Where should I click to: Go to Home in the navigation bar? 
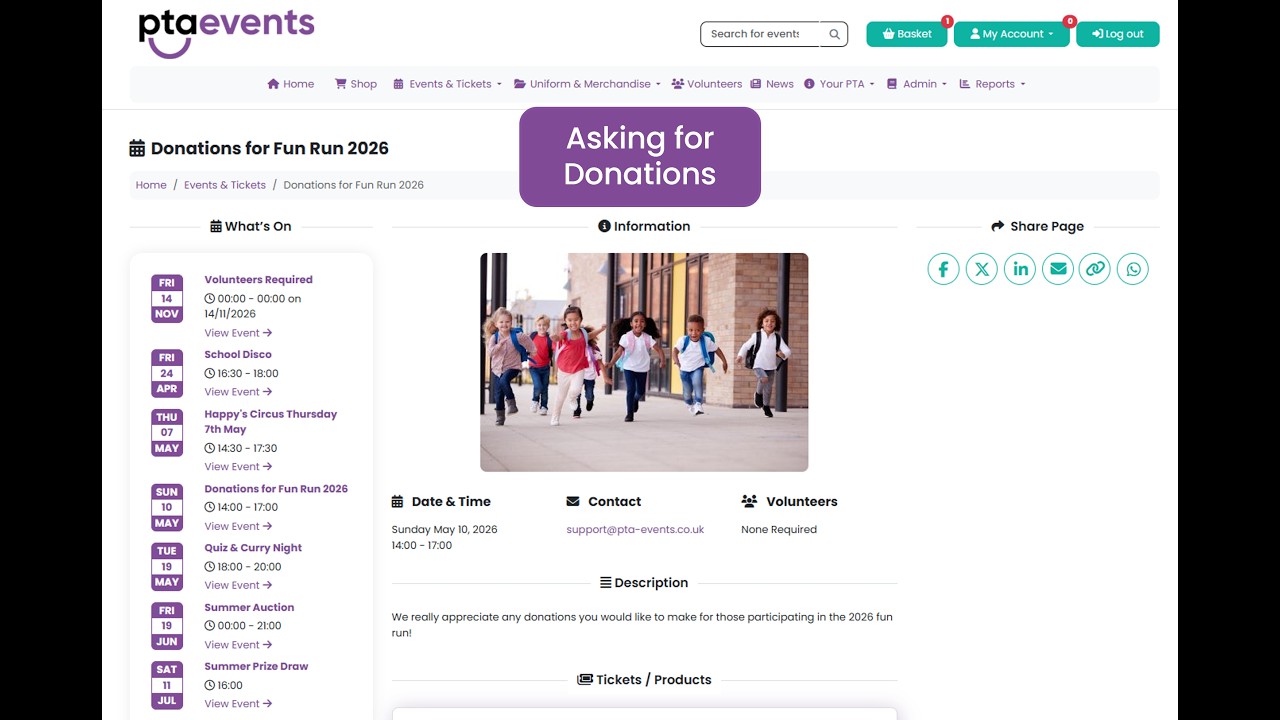pyautogui.click(x=290, y=84)
